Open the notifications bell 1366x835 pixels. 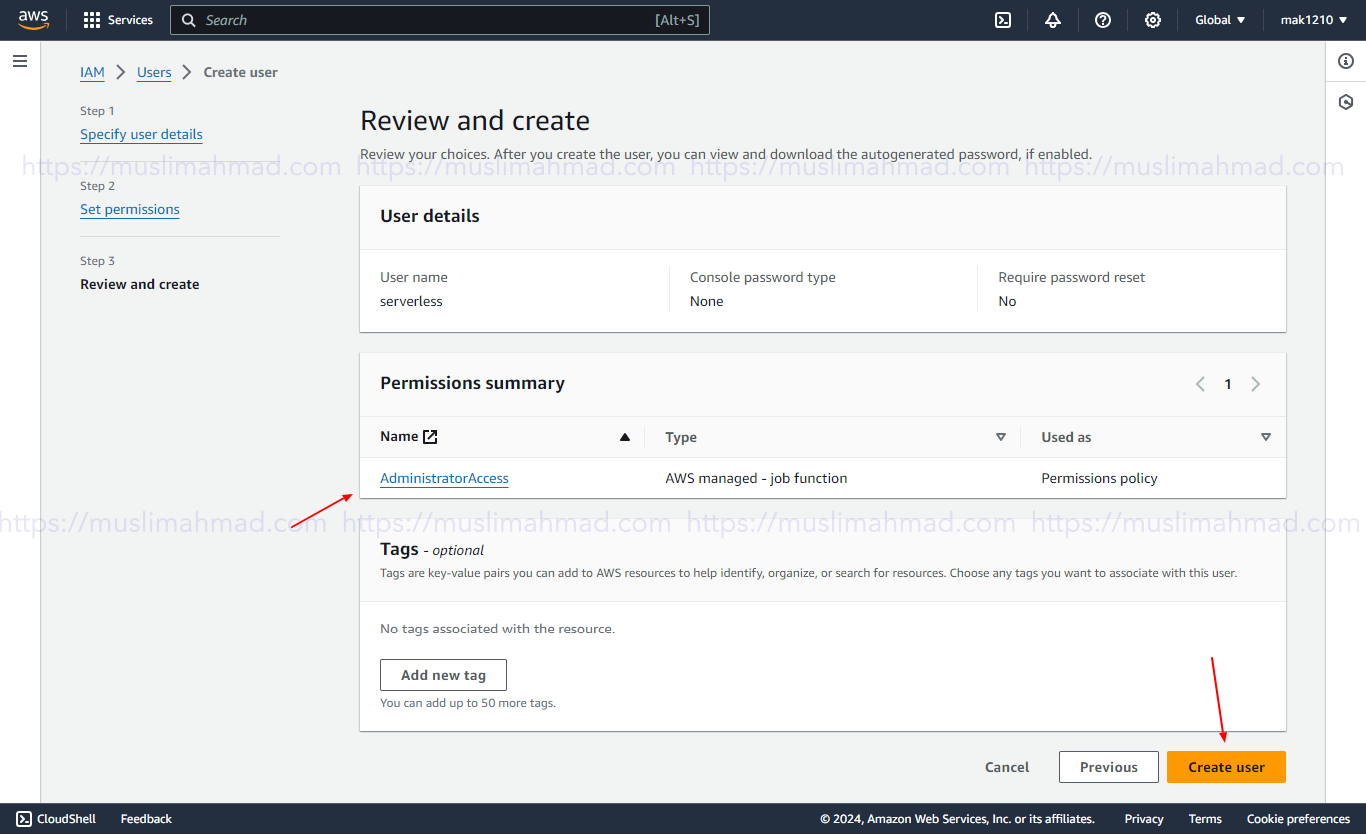[x=1053, y=20]
